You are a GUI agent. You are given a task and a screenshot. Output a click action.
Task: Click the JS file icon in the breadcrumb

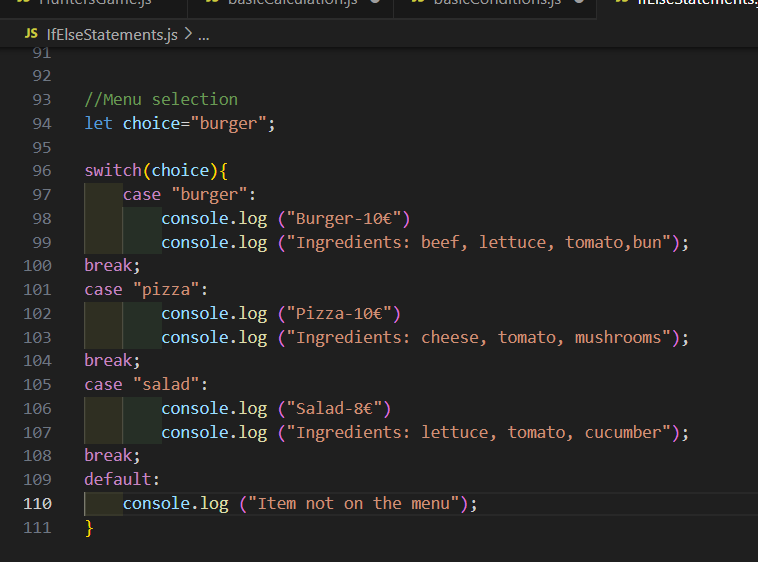[31, 35]
